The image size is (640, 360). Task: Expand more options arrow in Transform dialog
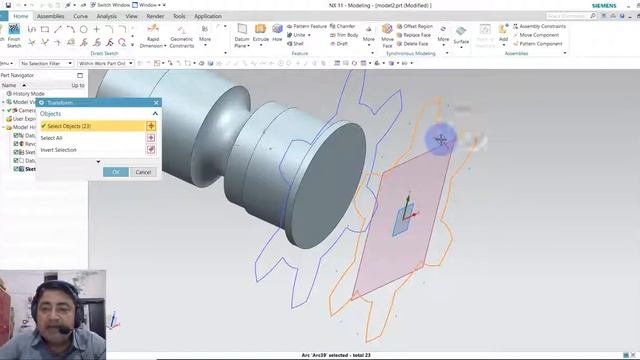pos(98,162)
